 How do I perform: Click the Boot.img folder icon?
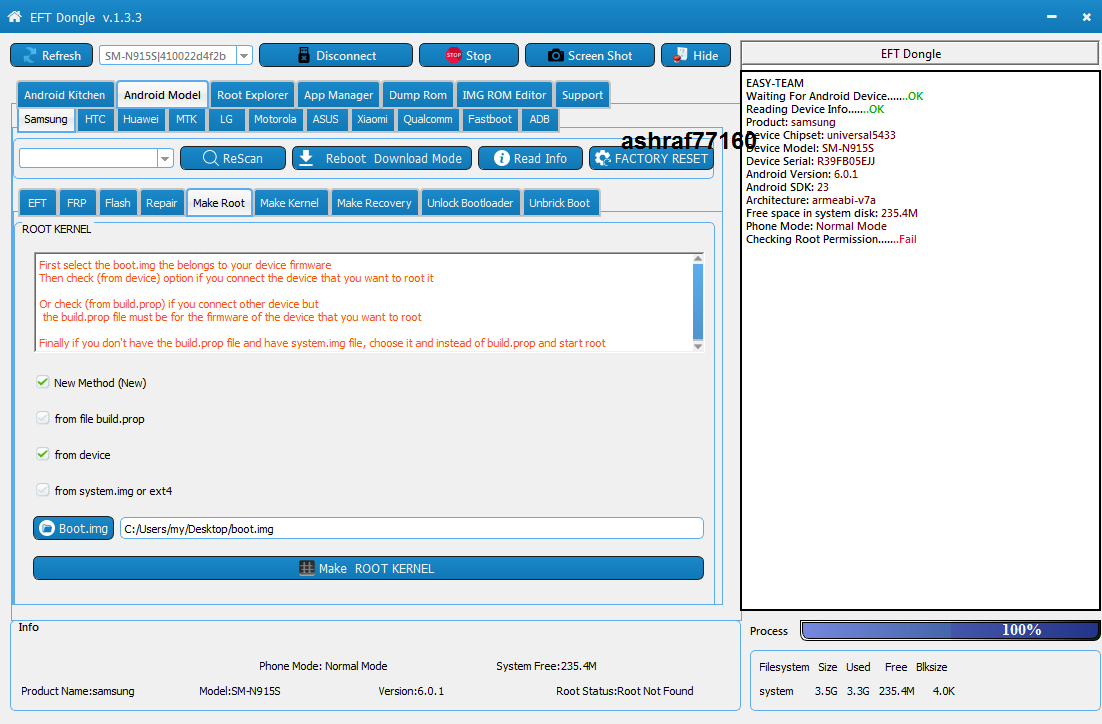47,528
